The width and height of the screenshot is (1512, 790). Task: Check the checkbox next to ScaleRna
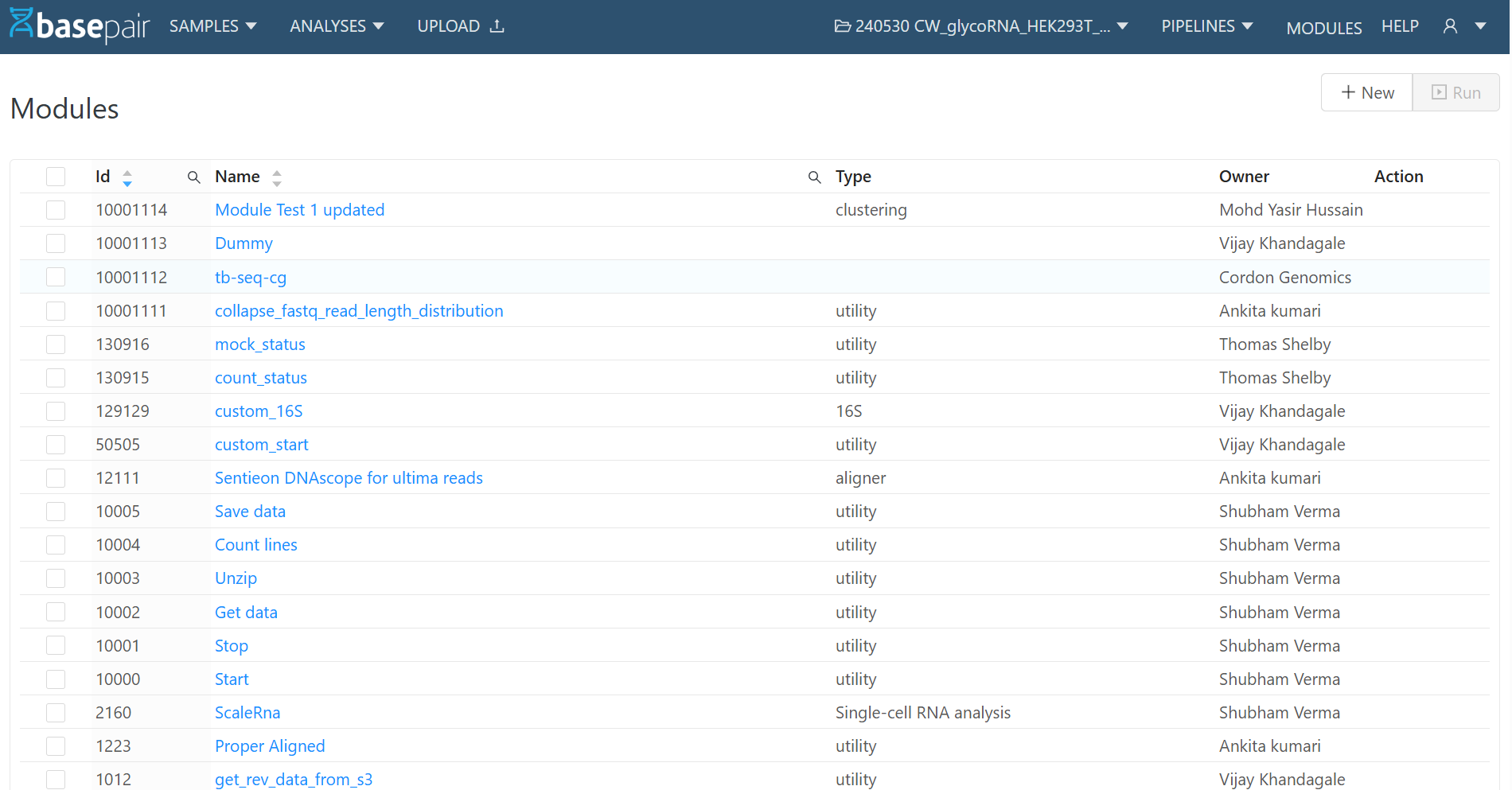[56, 712]
